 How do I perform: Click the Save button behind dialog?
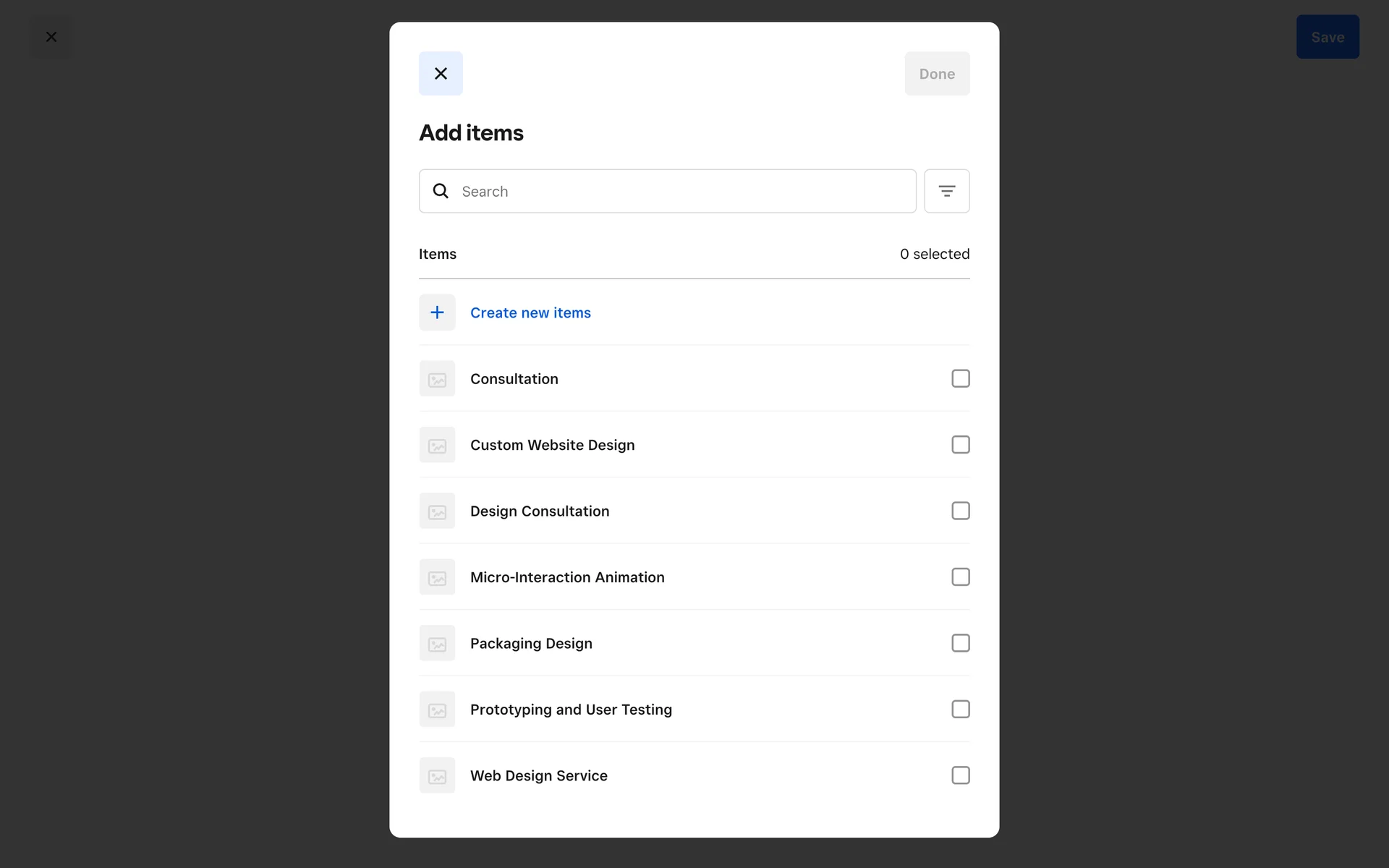(1327, 37)
